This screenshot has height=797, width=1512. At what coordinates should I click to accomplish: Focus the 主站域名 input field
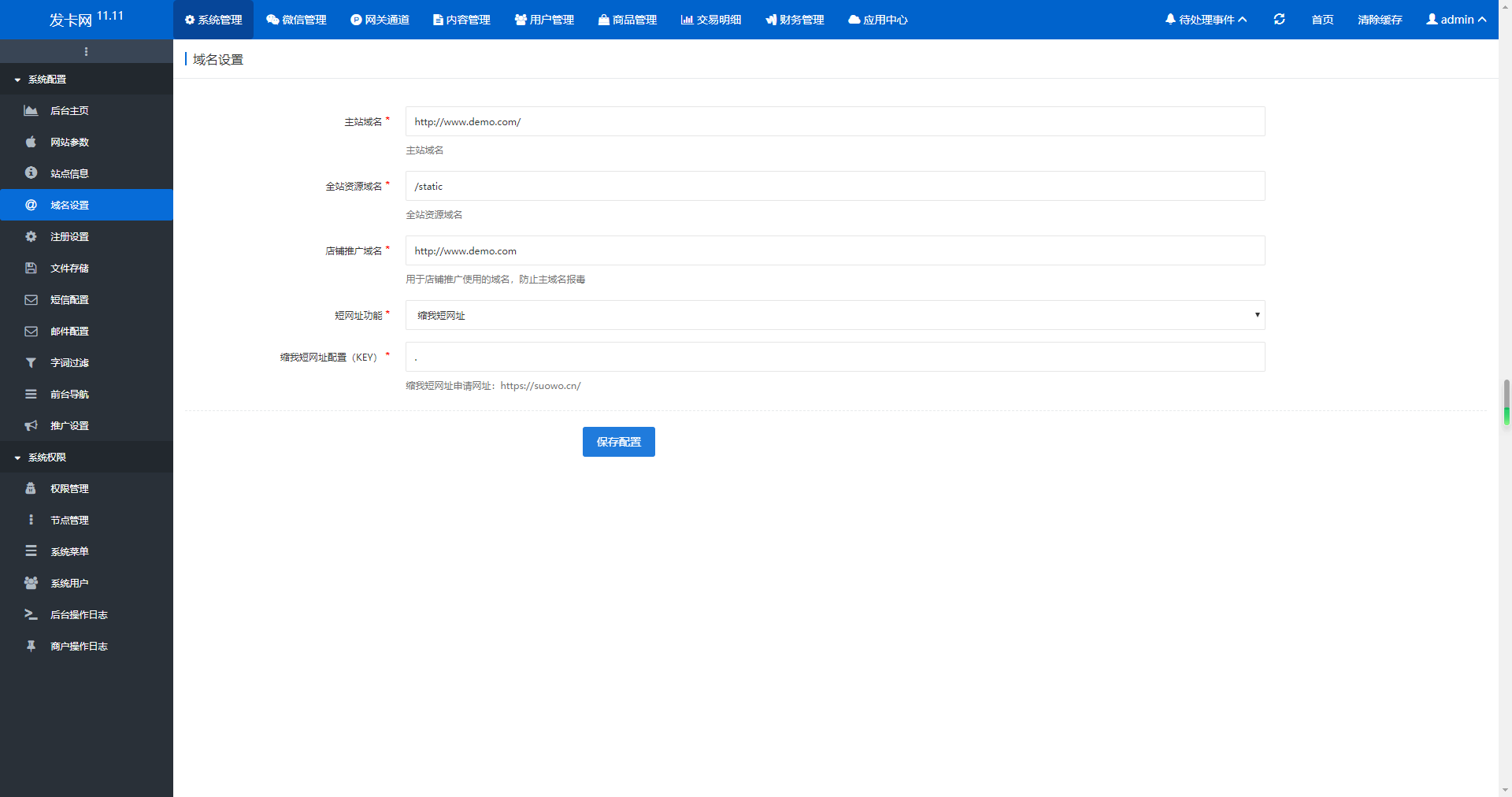point(835,121)
